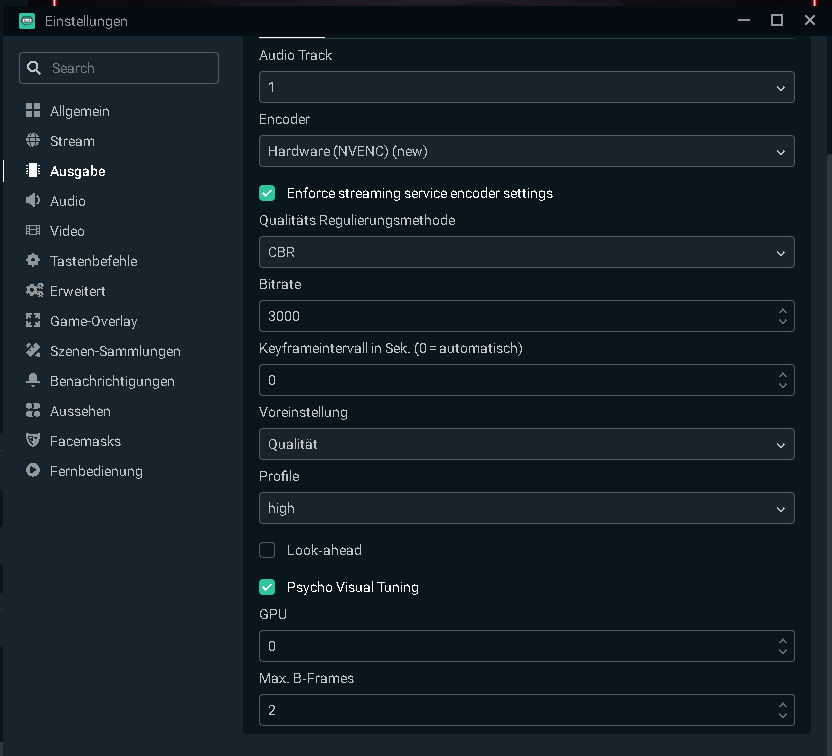832x756 pixels.
Task: Click the Erweitert gears icon
Action: [33, 291]
